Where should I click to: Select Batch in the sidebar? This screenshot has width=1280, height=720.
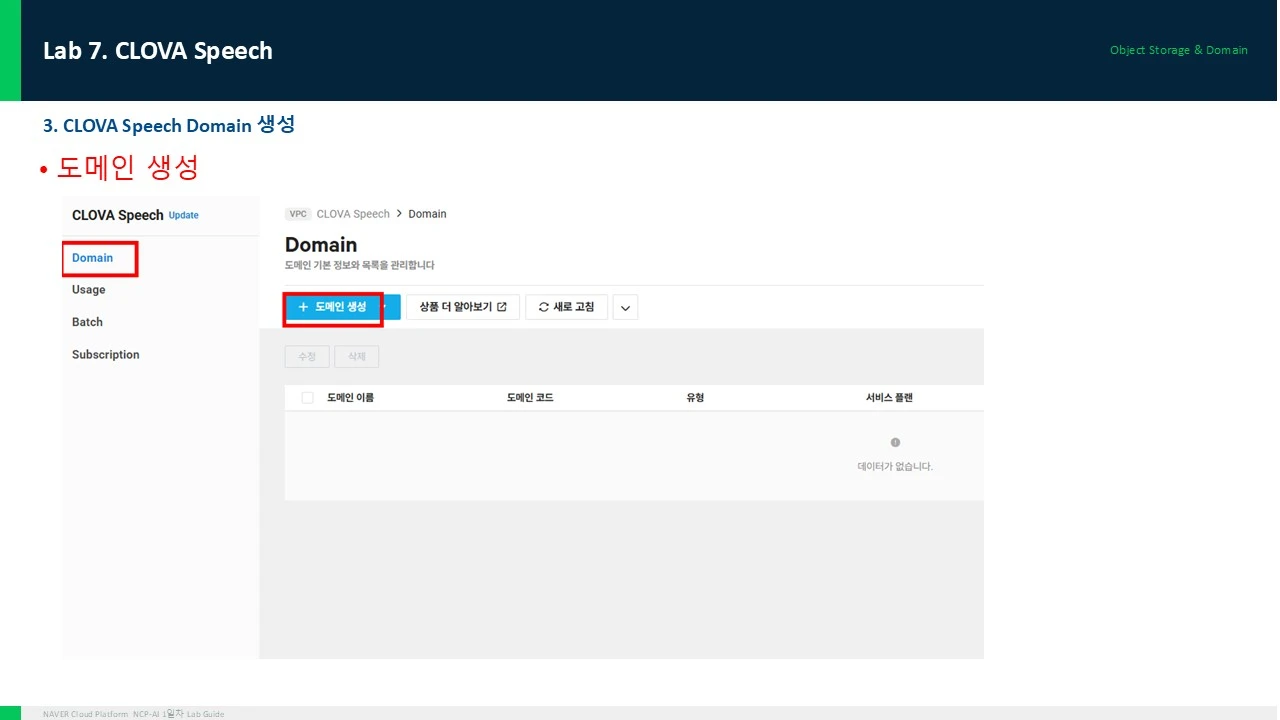click(x=88, y=322)
